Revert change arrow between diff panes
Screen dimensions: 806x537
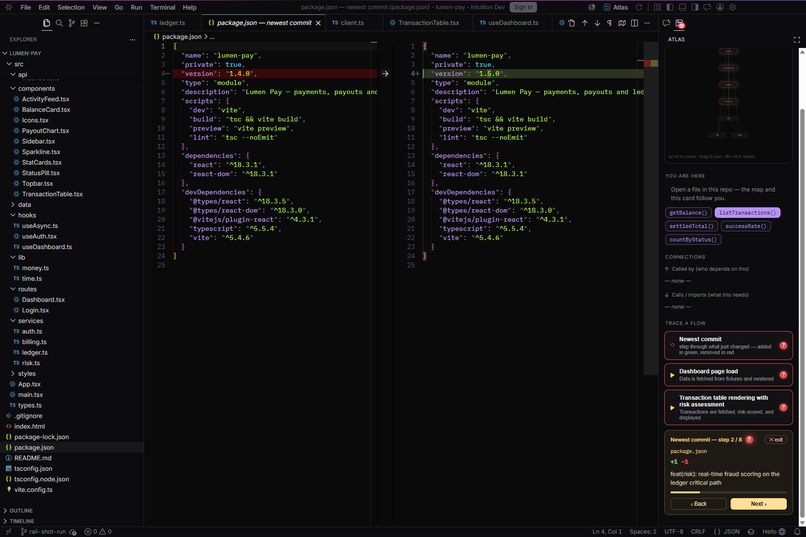click(x=385, y=73)
